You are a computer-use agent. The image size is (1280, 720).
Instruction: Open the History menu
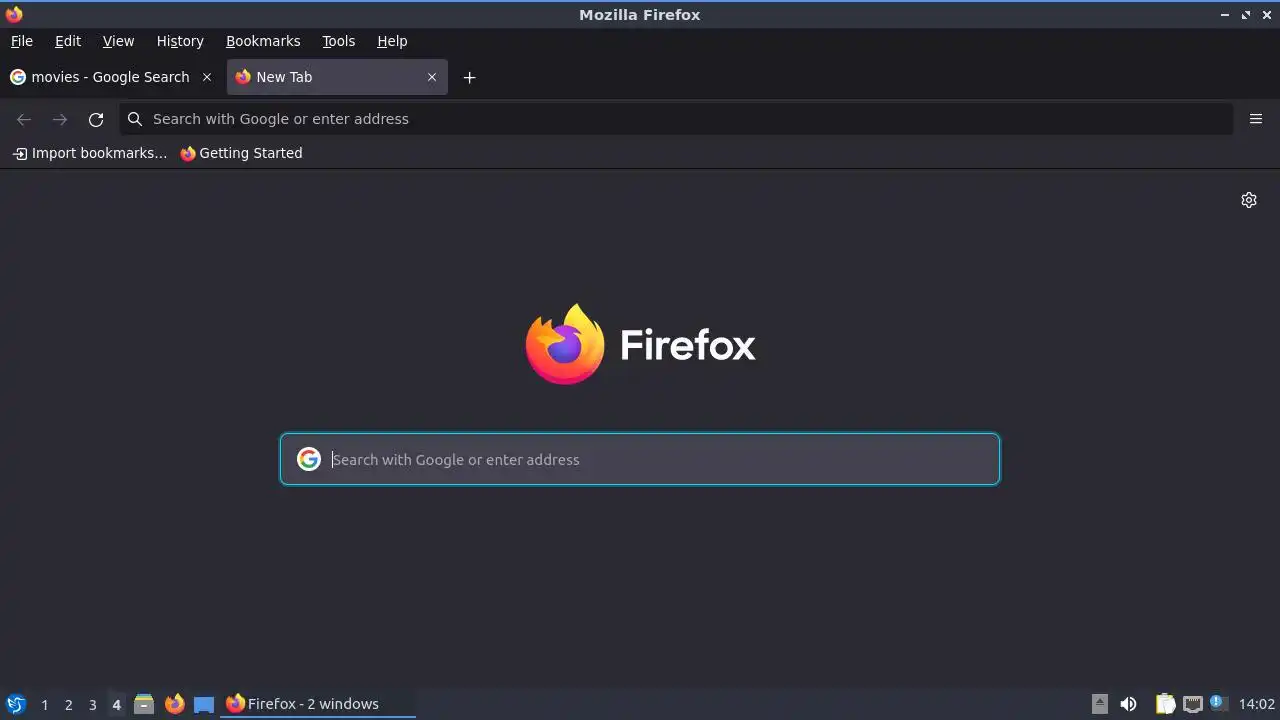click(x=180, y=41)
